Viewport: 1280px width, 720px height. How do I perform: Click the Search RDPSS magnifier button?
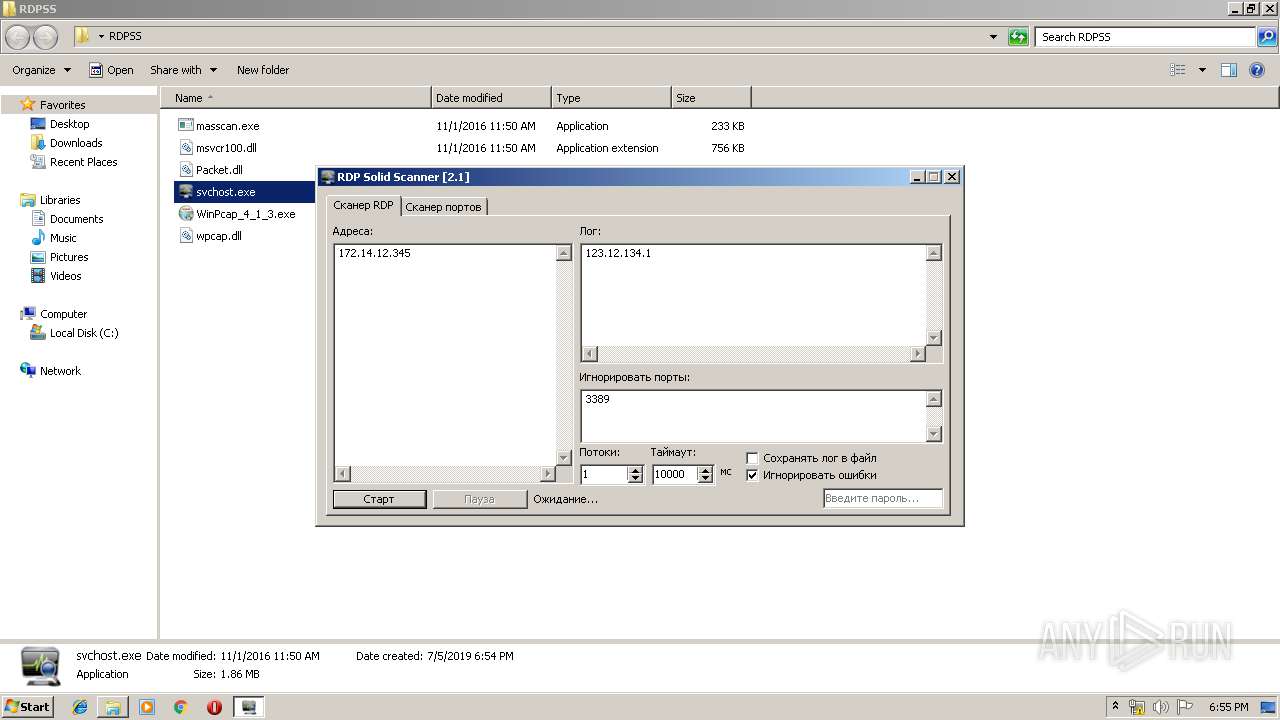(x=1267, y=37)
